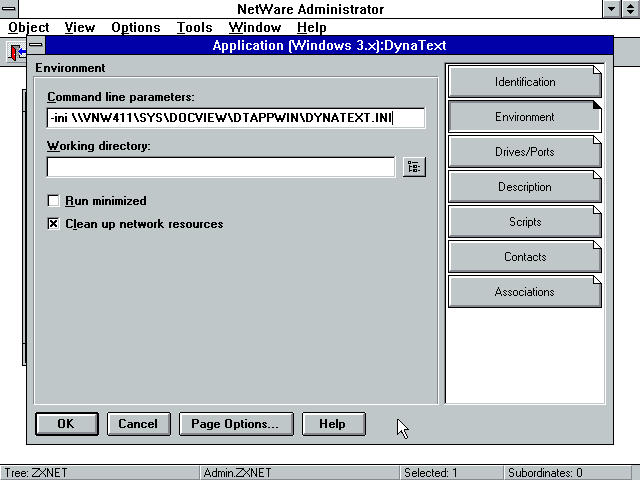The image size is (640, 480).
Task: Click the Cancel button
Action: click(138, 424)
